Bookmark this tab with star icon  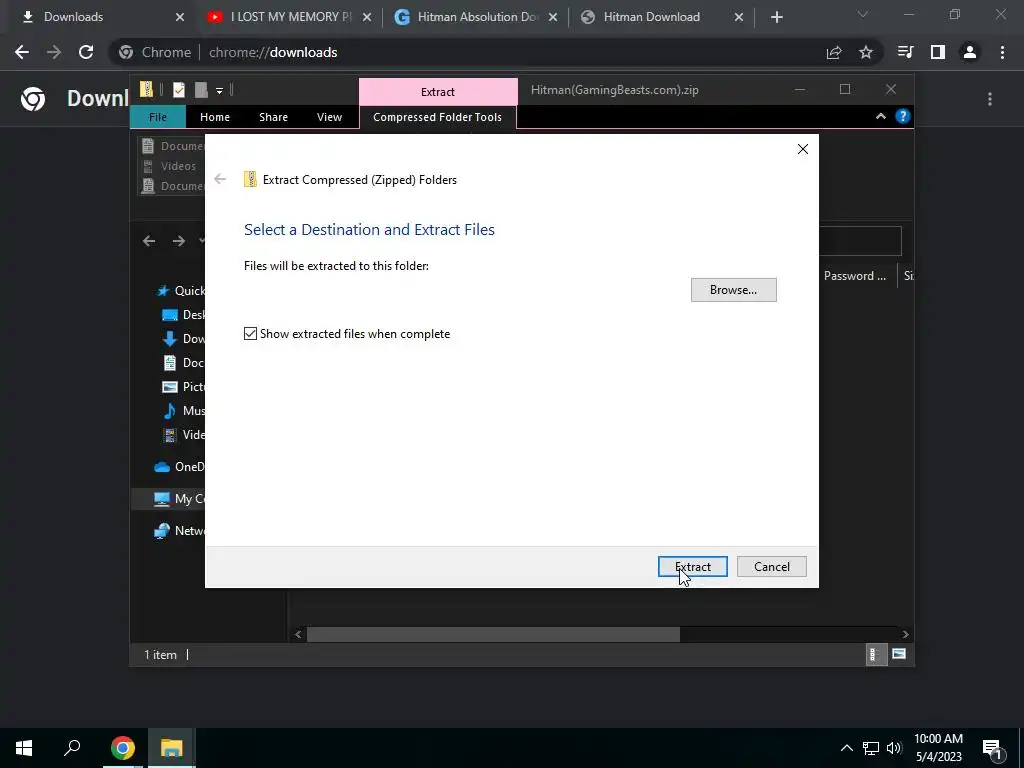coord(866,52)
